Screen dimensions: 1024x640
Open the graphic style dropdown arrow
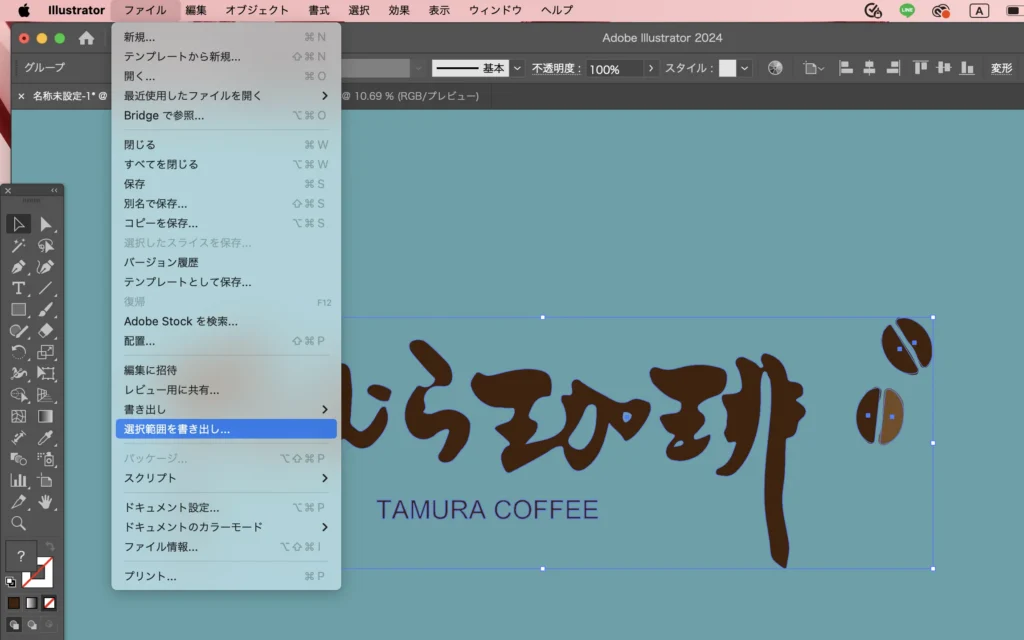pos(745,68)
